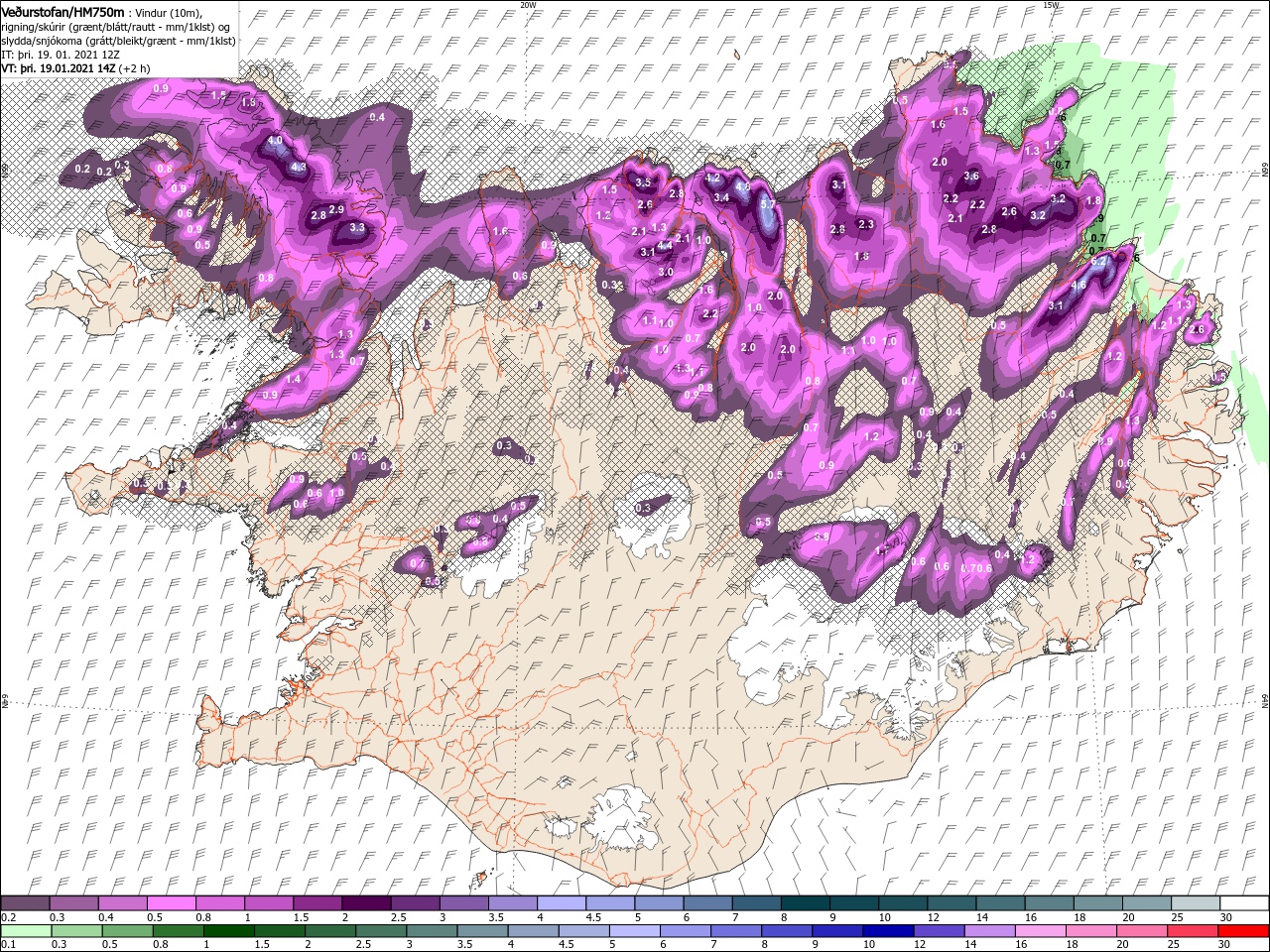Image resolution: width=1270 pixels, height=952 pixels.
Task: Click the palest green lower legend swatch at 0.1
Action: 27,931
